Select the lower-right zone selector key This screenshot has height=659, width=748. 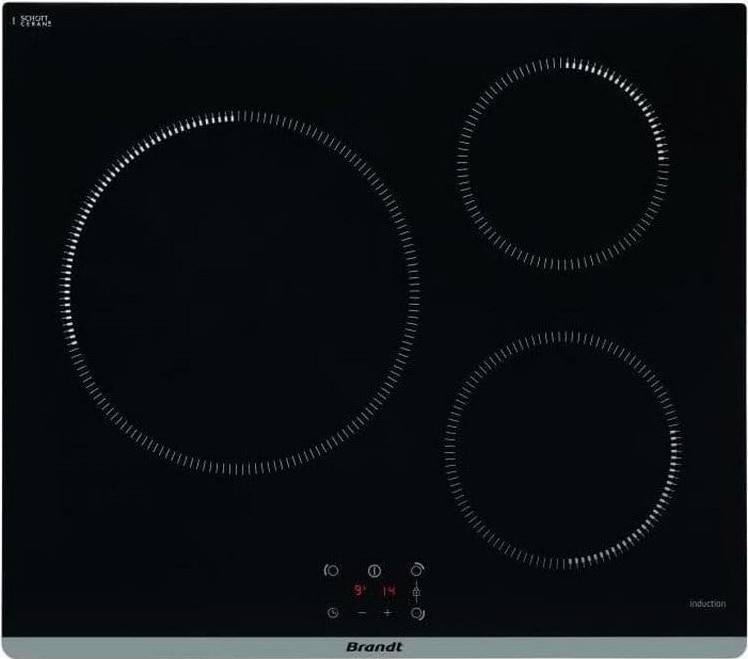point(417,613)
